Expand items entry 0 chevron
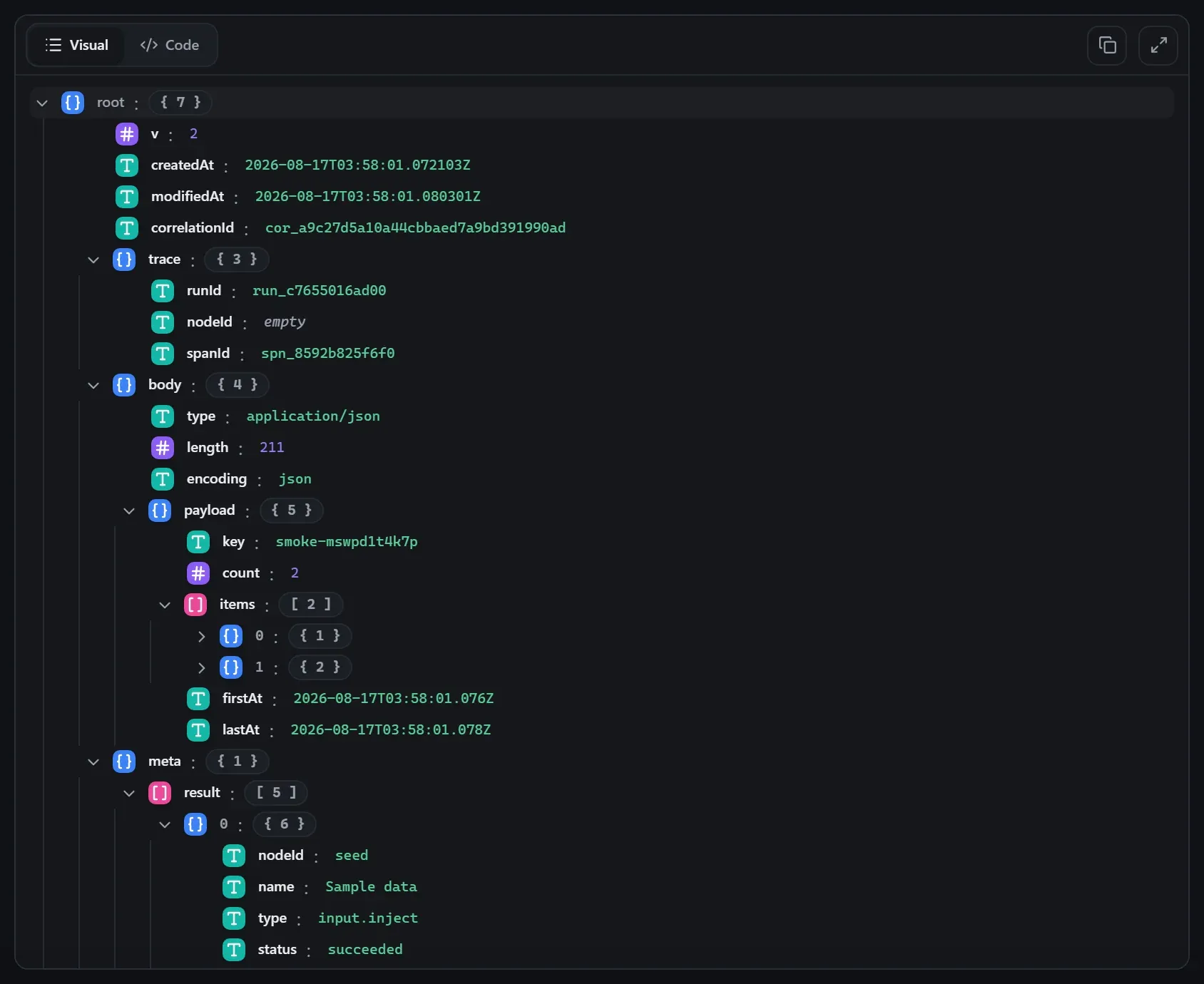This screenshot has height=984, width=1204. pos(201,636)
